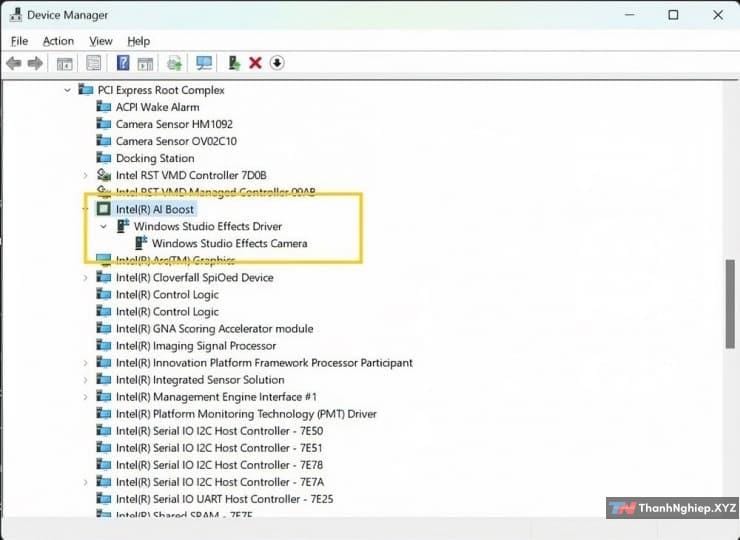
Task: Expand Intel RST VMD Controller 7D0B
Action: [x=85, y=175]
